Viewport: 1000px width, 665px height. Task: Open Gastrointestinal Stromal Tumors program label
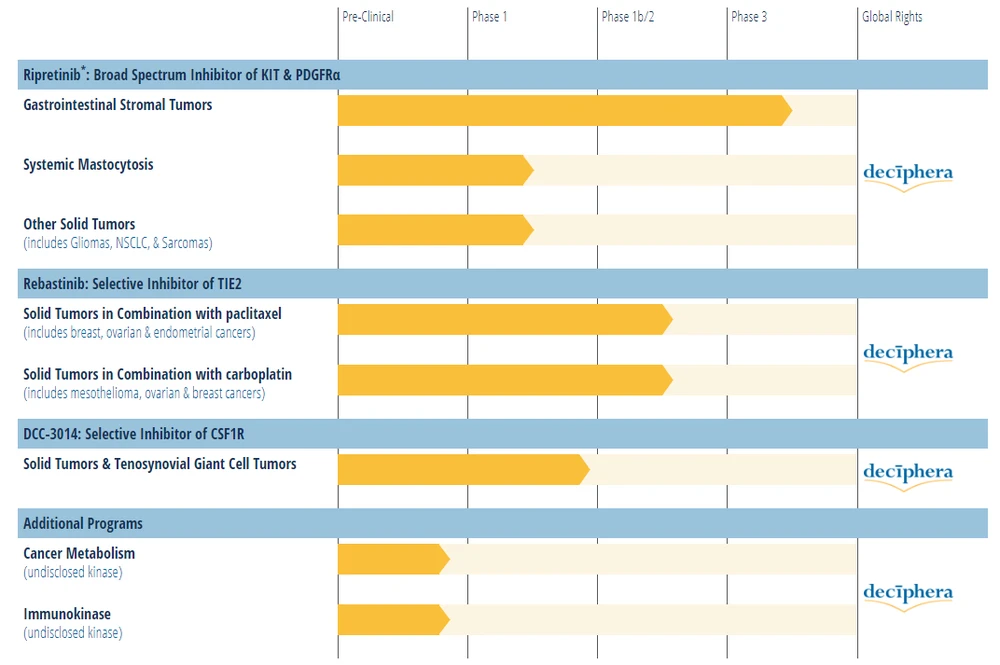click(118, 105)
